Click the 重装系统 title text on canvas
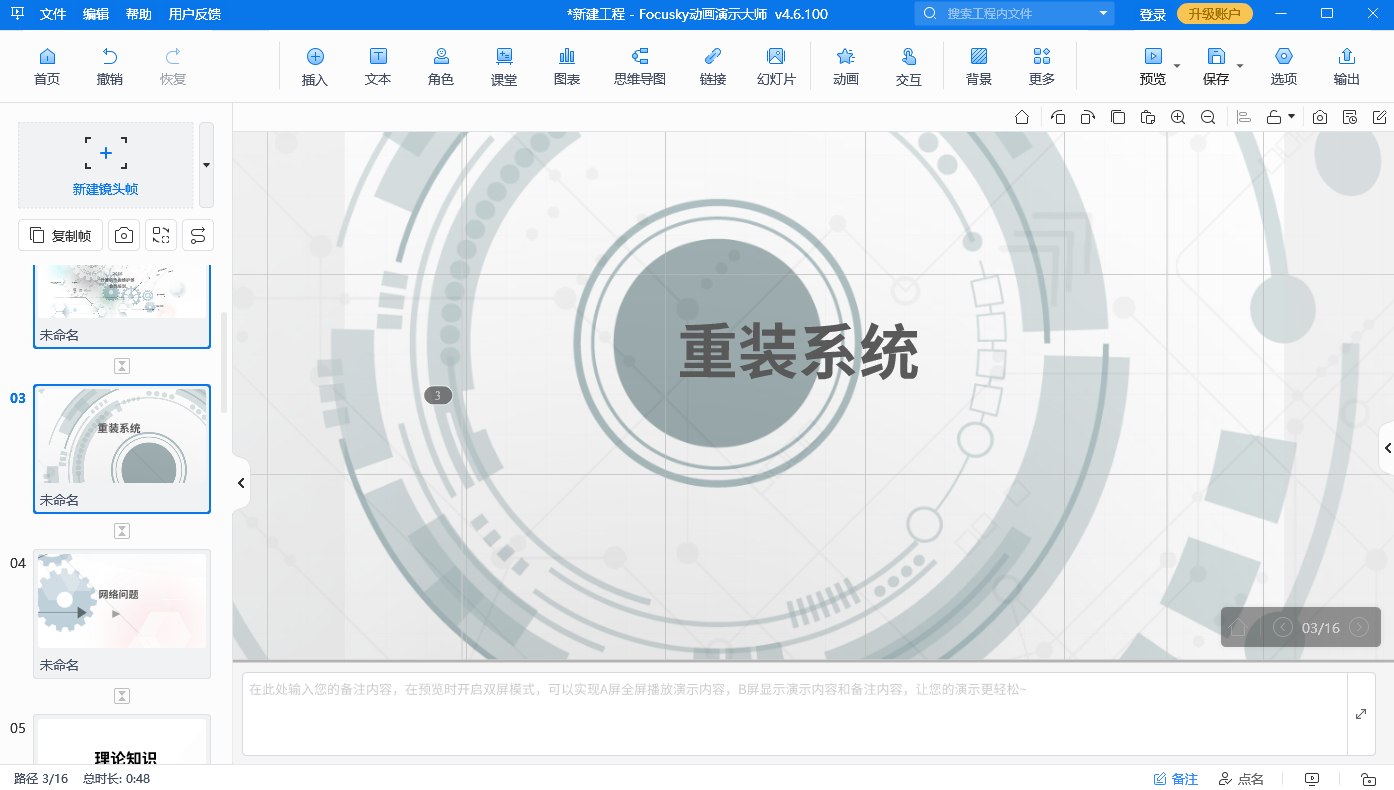This screenshot has height=790, width=1394. pyautogui.click(x=799, y=352)
